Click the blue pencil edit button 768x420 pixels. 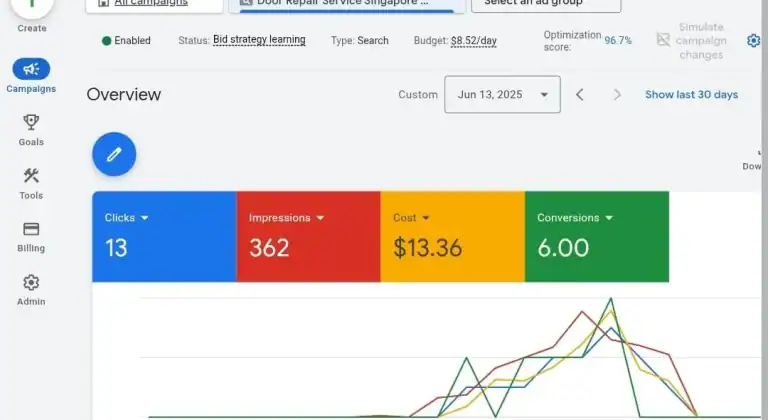[114, 154]
